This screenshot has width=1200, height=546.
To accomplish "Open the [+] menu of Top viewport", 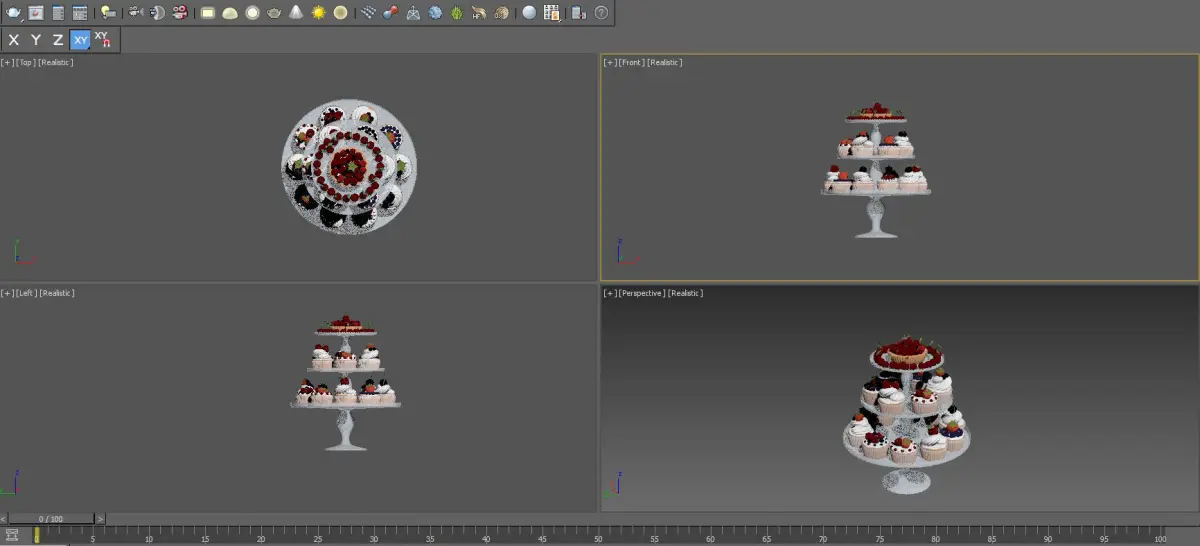I will [8, 62].
